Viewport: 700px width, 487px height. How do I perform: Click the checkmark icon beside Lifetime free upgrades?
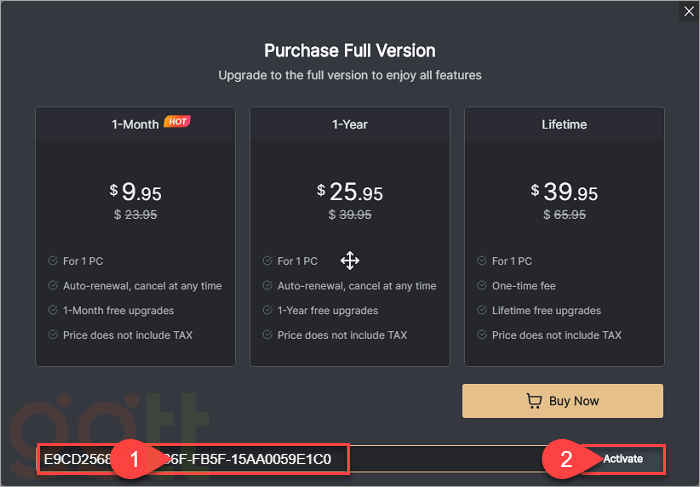point(482,310)
